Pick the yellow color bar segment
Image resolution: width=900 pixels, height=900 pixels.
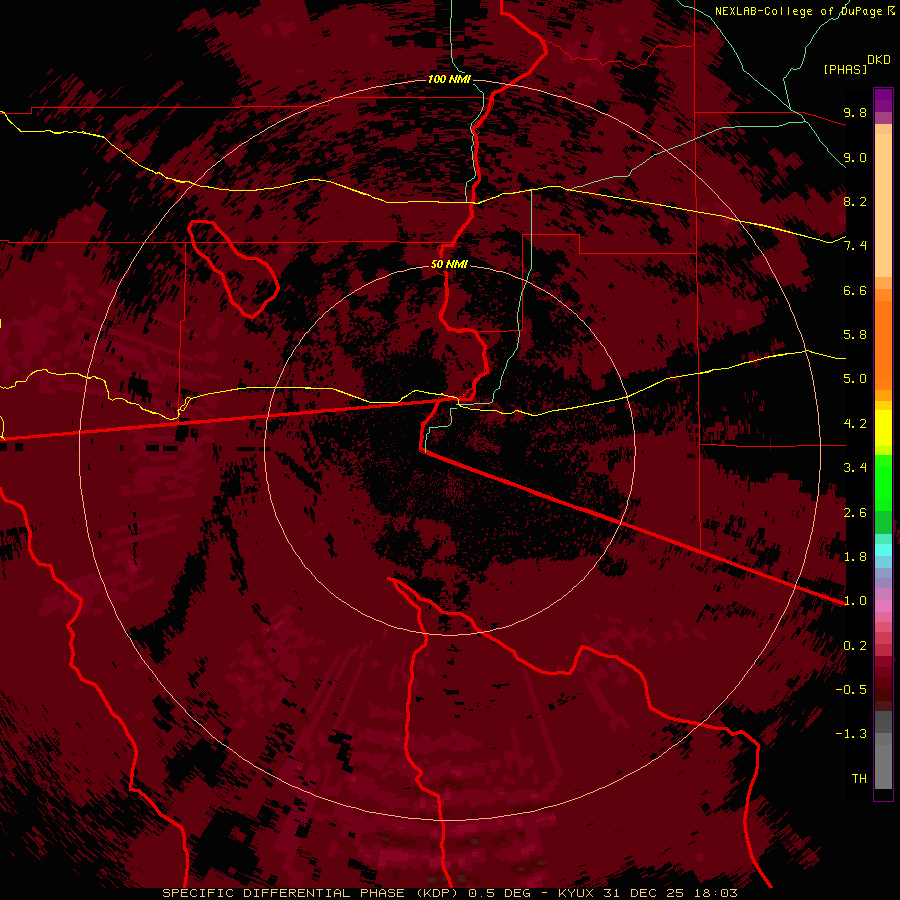883,428
